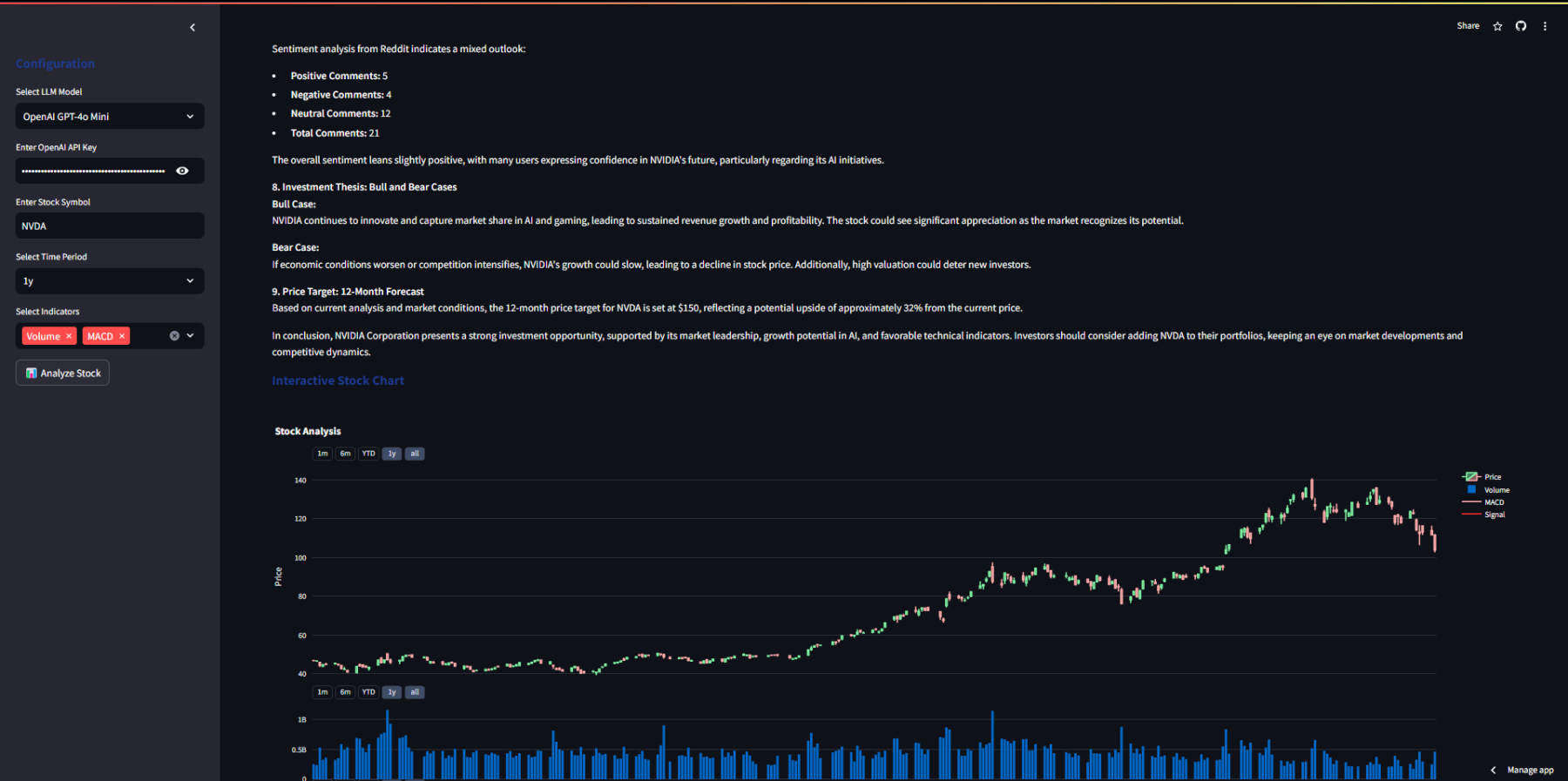Viewport: 1568px width, 781px height.
Task: Click the stock symbol input field
Action: (110, 226)
